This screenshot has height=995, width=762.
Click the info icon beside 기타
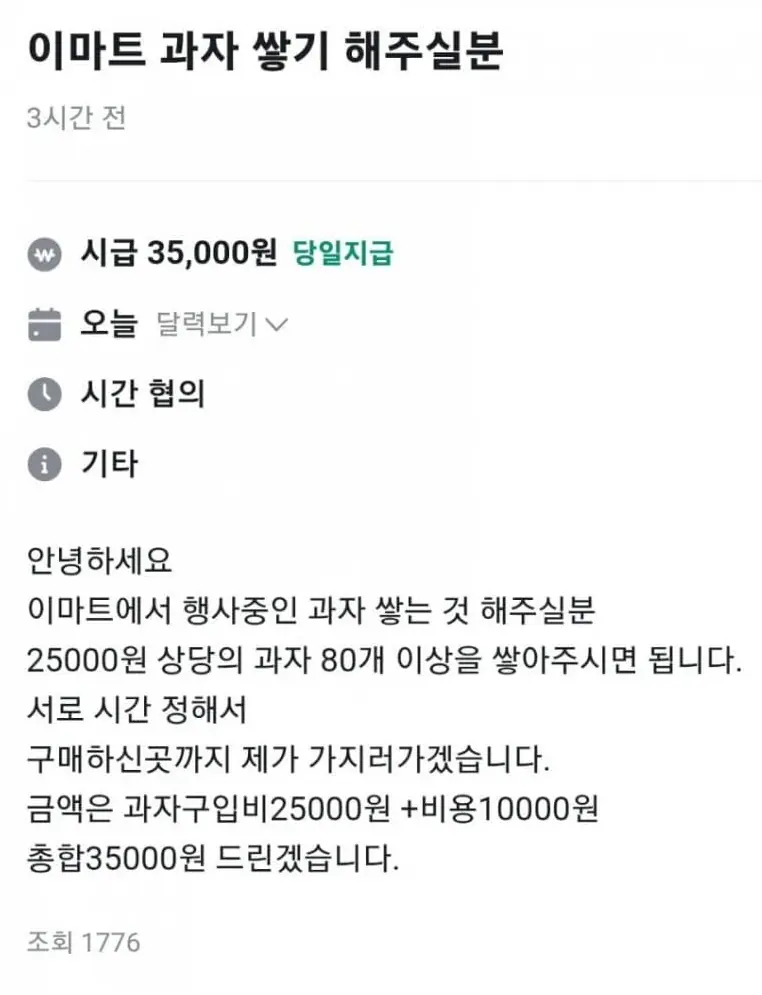45,465
